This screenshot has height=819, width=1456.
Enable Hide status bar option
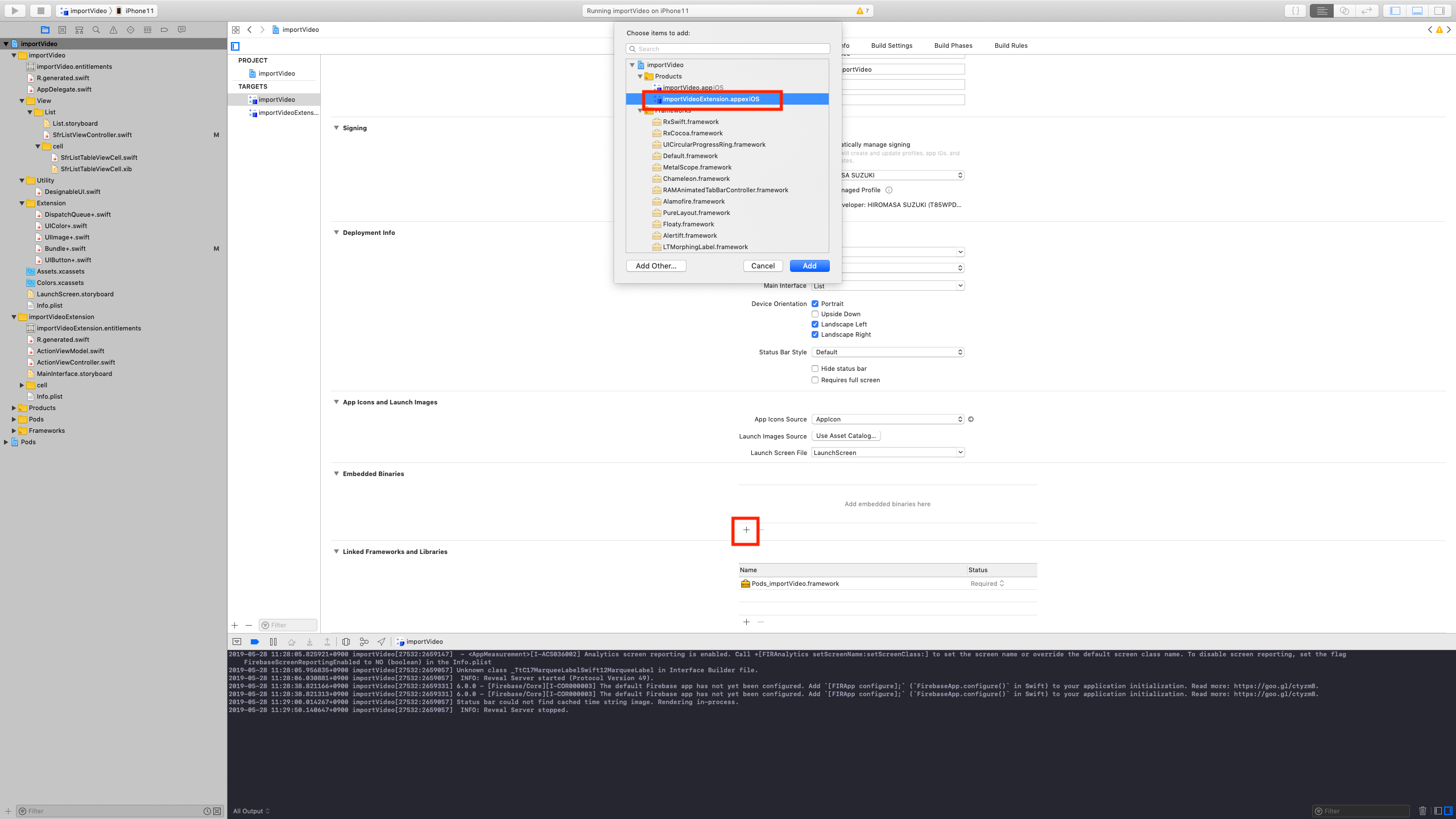point(815,368)
